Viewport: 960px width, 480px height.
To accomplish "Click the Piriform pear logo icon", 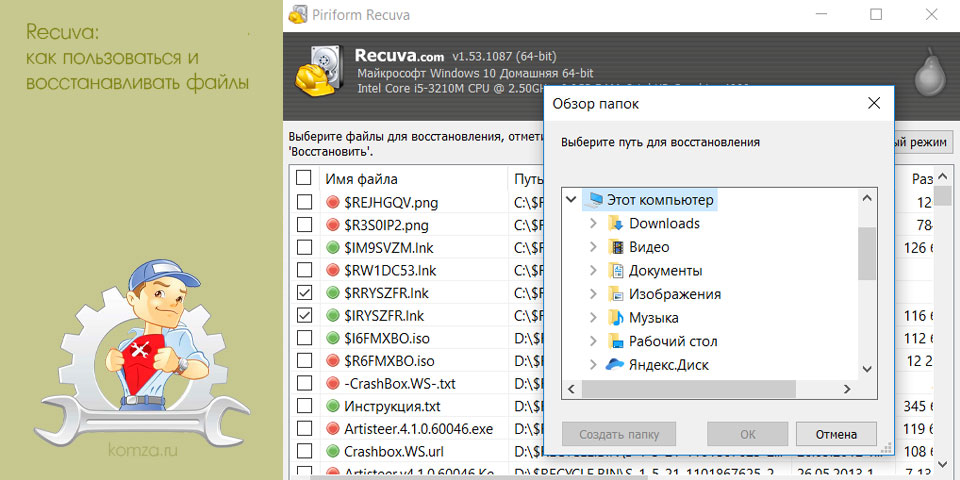I will (x=928, y=71).
